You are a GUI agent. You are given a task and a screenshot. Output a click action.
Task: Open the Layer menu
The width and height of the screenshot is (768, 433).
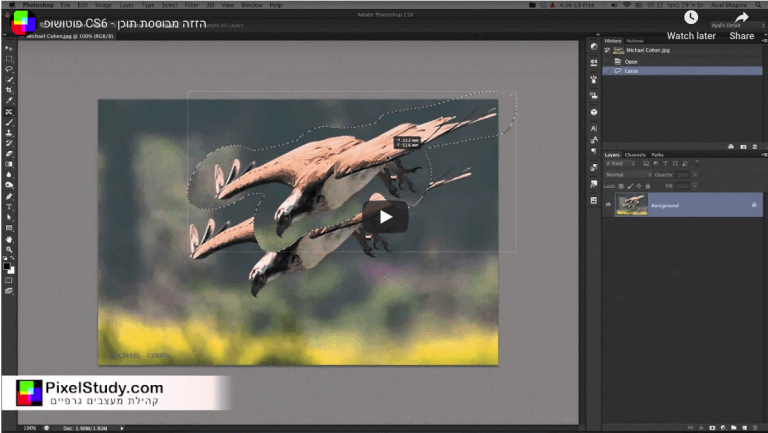point(127,5)
